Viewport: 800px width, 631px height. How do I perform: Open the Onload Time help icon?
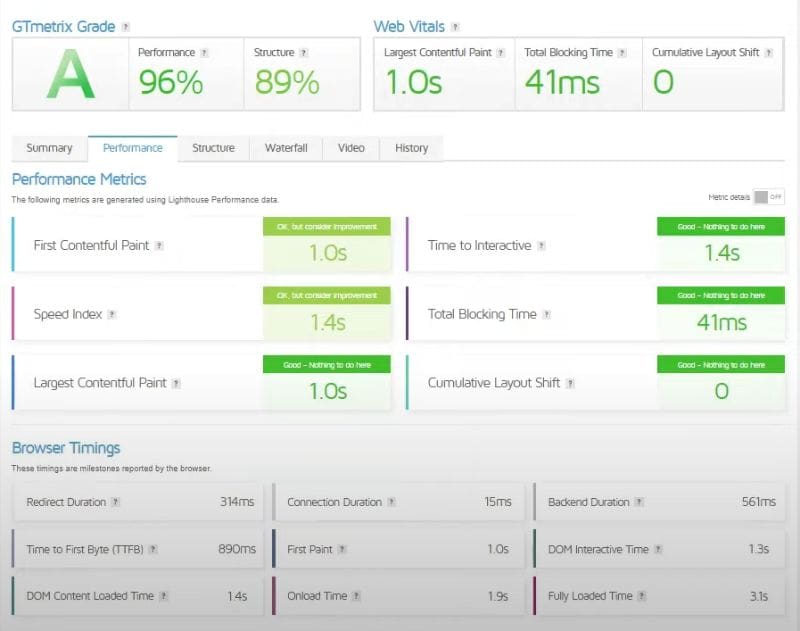click(x=356, y=596)
